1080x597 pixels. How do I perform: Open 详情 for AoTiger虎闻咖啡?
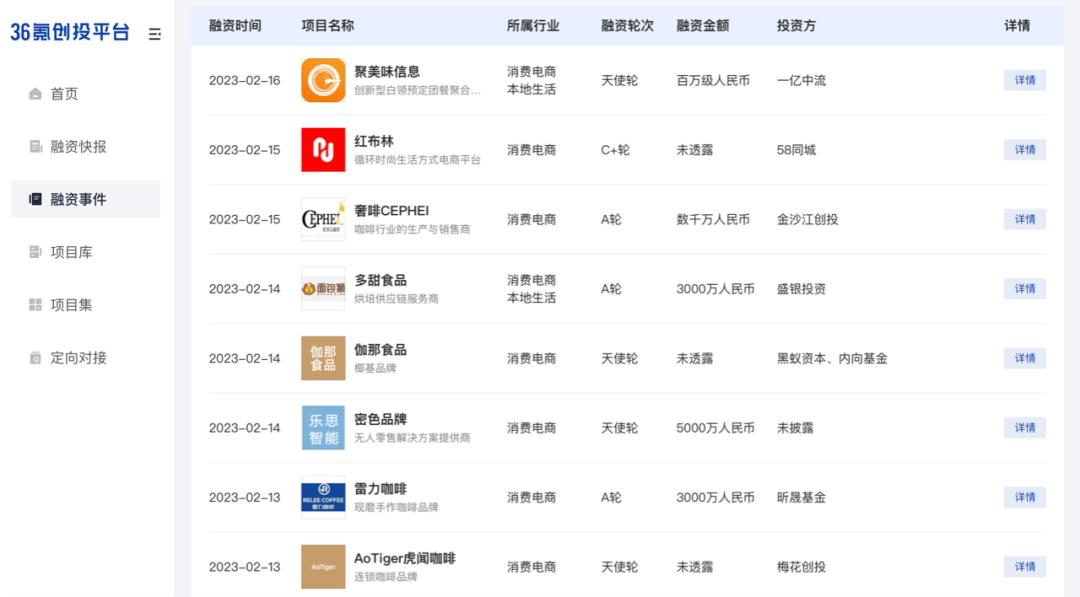(1024, 567)
